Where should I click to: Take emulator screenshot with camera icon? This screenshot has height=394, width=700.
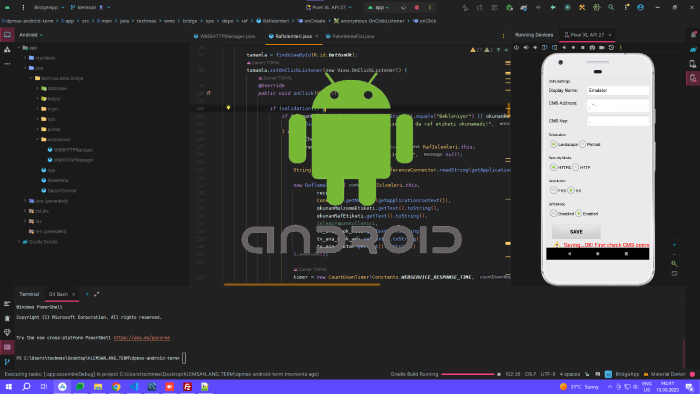click(592, 47)
